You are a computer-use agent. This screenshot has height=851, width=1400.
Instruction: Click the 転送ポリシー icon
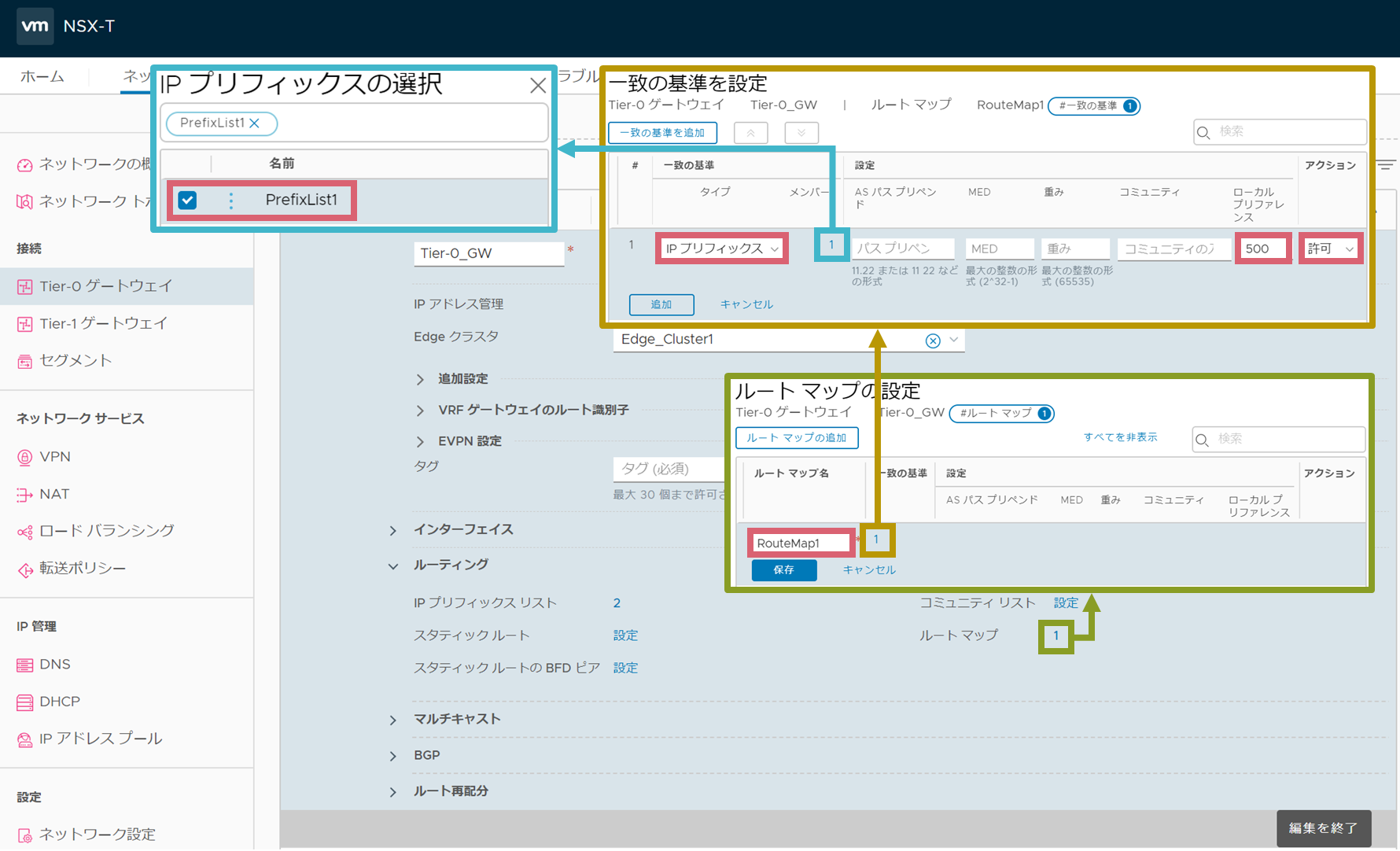coord(25,569)
